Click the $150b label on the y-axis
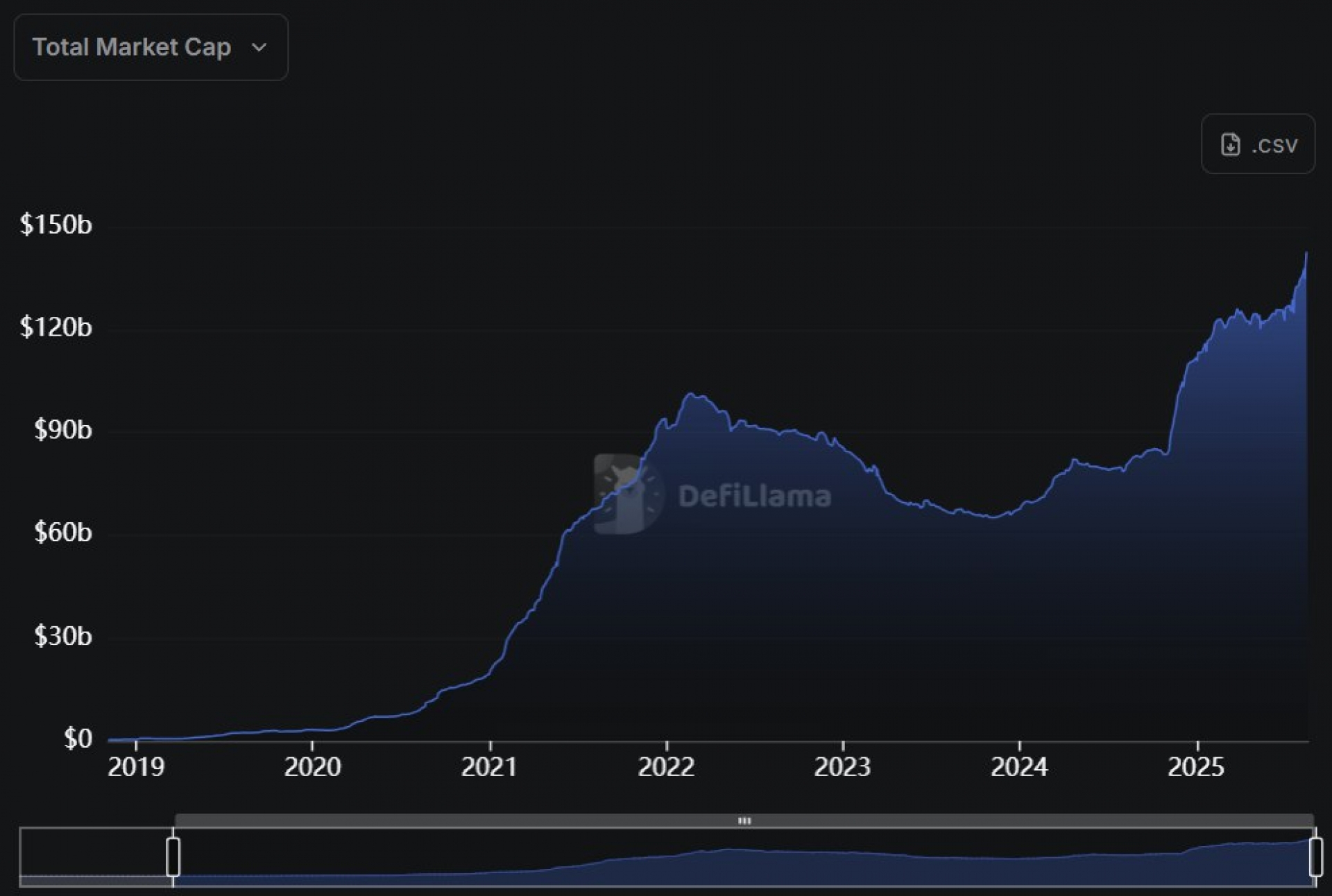Screen dimensions: 1332x896 coord(56,225)
